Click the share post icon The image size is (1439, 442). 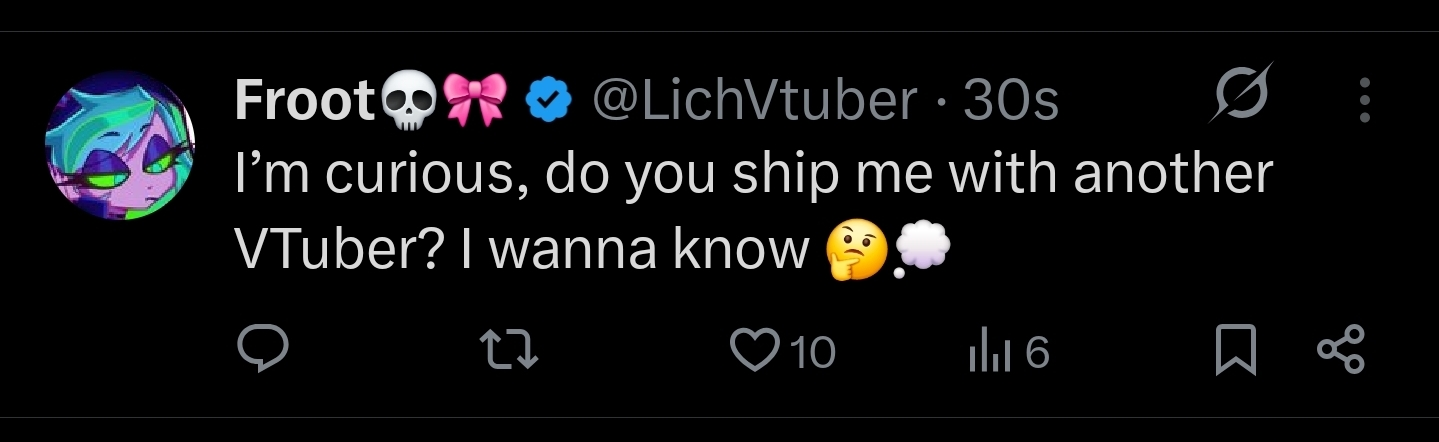[x=1341, y=352]
